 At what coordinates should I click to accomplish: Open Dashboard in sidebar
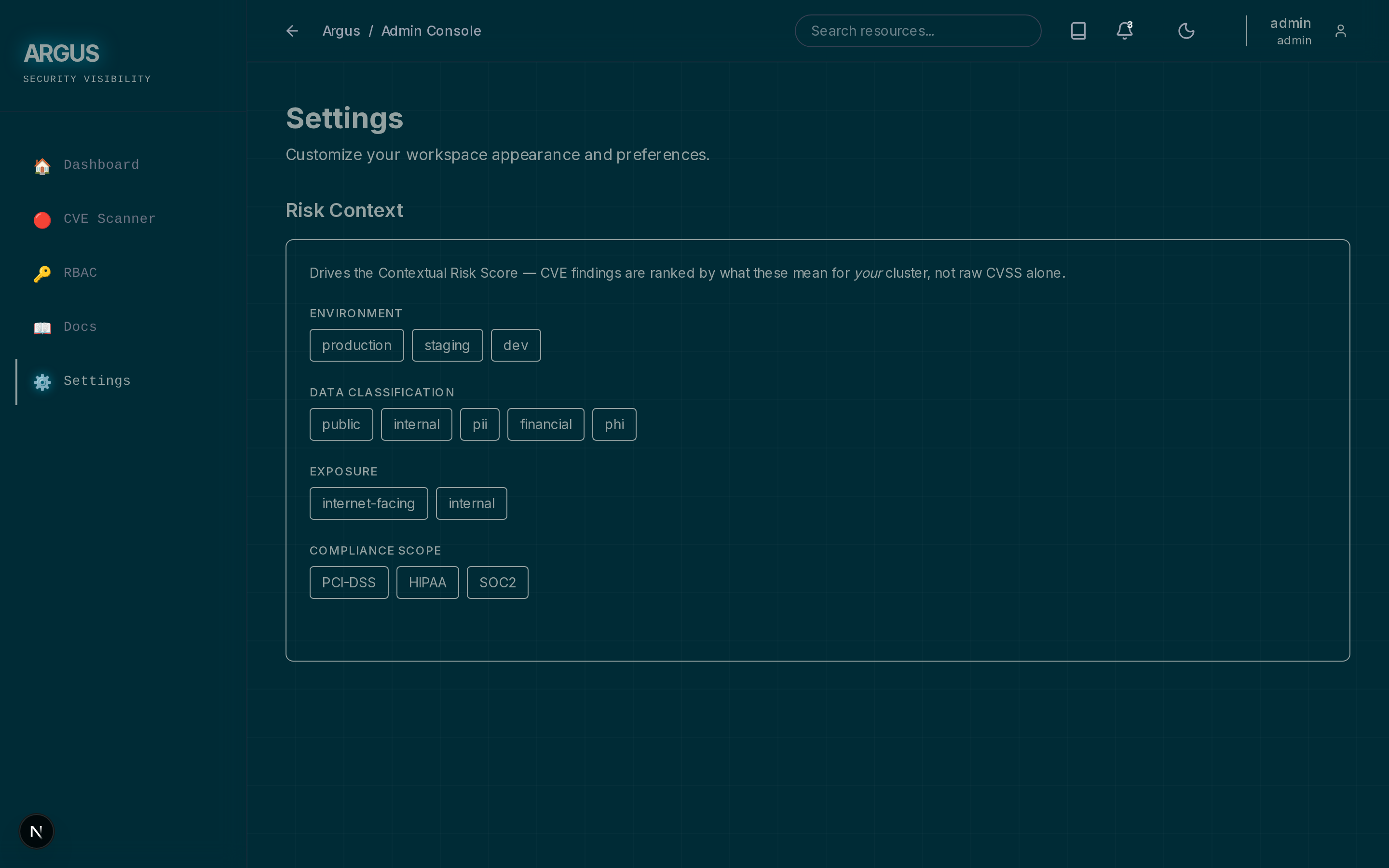(x=123, y=165)
